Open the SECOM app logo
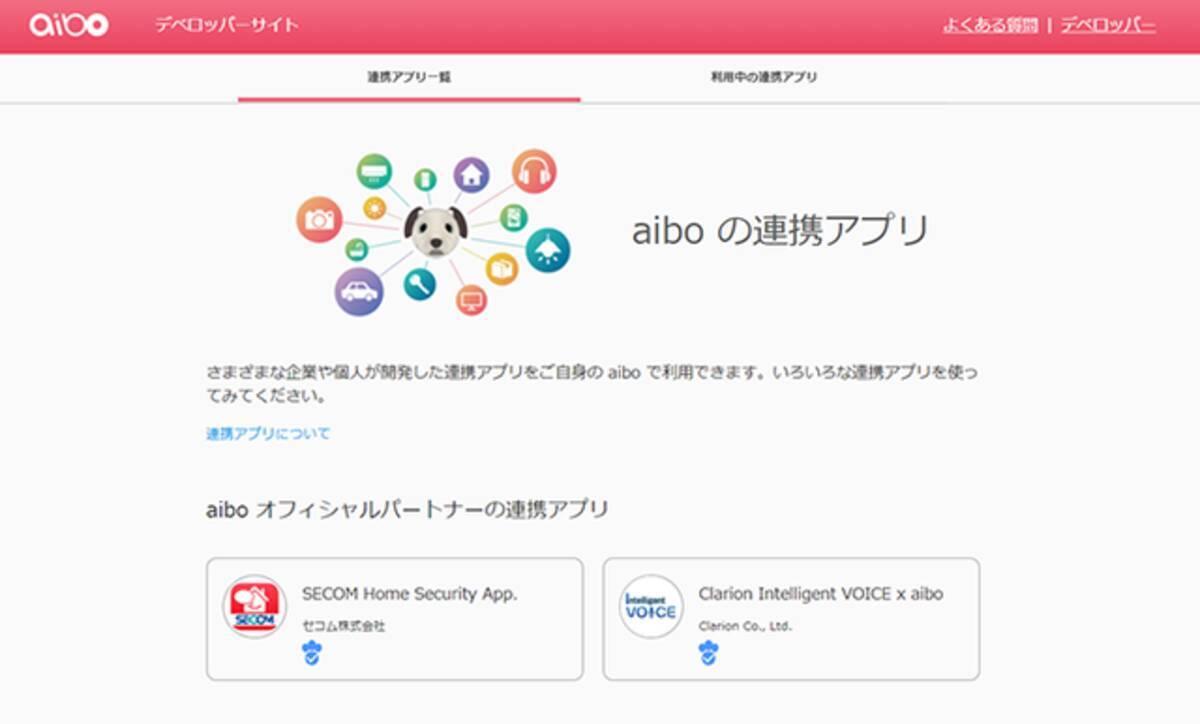Screen dimensions: 1200x724 (x=254, y=607)
